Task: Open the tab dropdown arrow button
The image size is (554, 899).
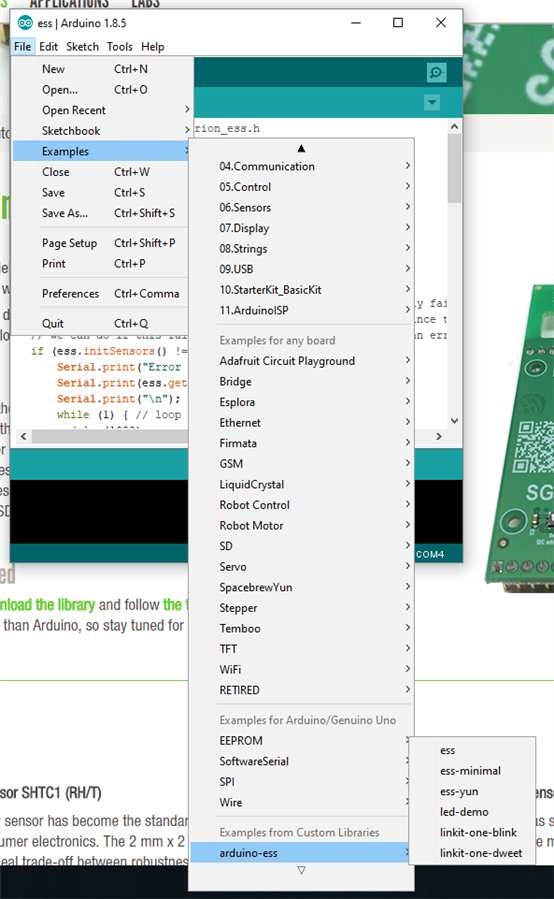Action: click(x=432, y=103)
